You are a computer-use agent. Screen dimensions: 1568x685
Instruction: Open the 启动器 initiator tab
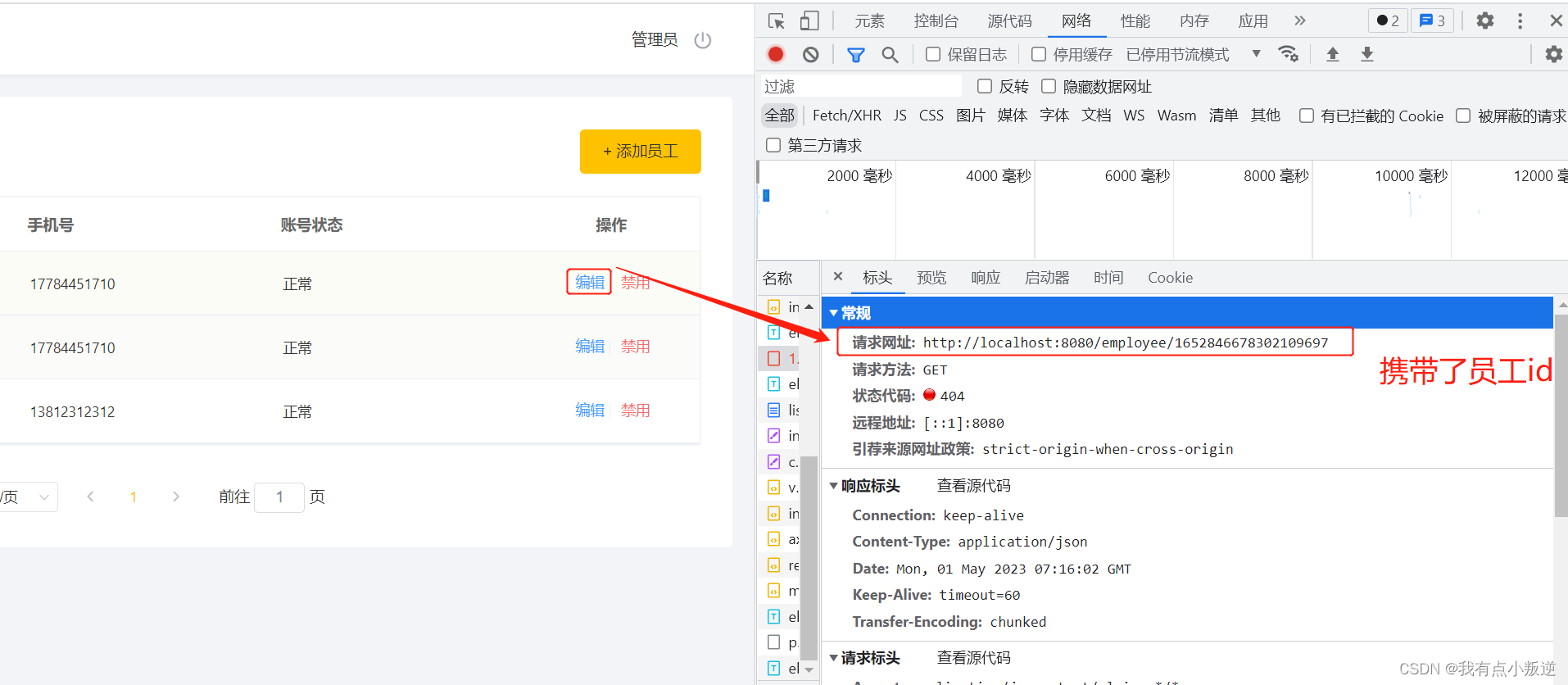tap(1047, 278)
